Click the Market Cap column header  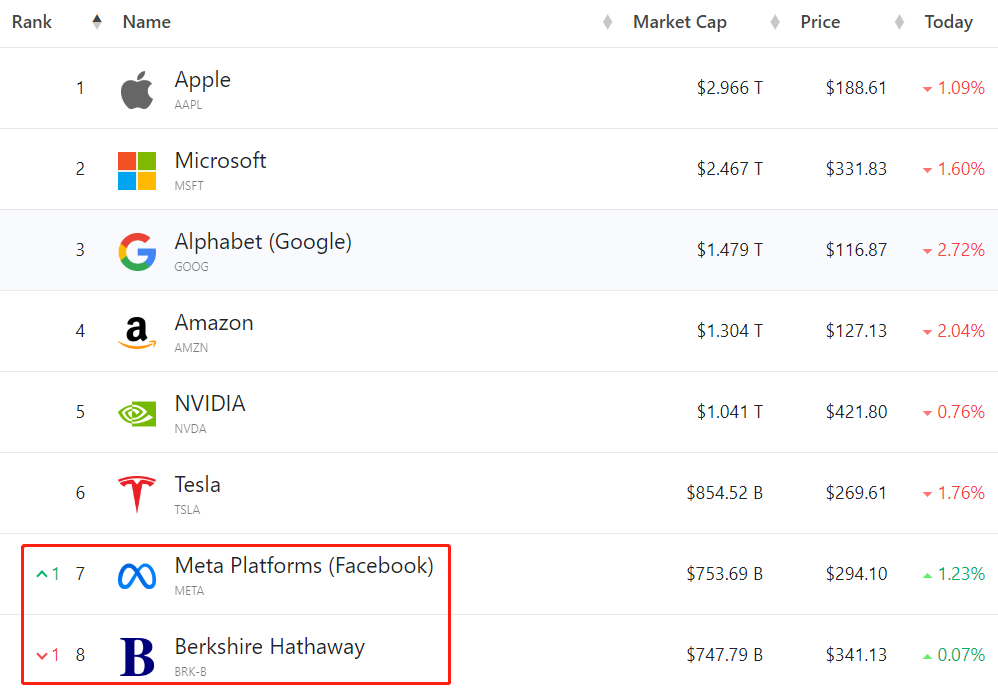click(x=680, y=22)
